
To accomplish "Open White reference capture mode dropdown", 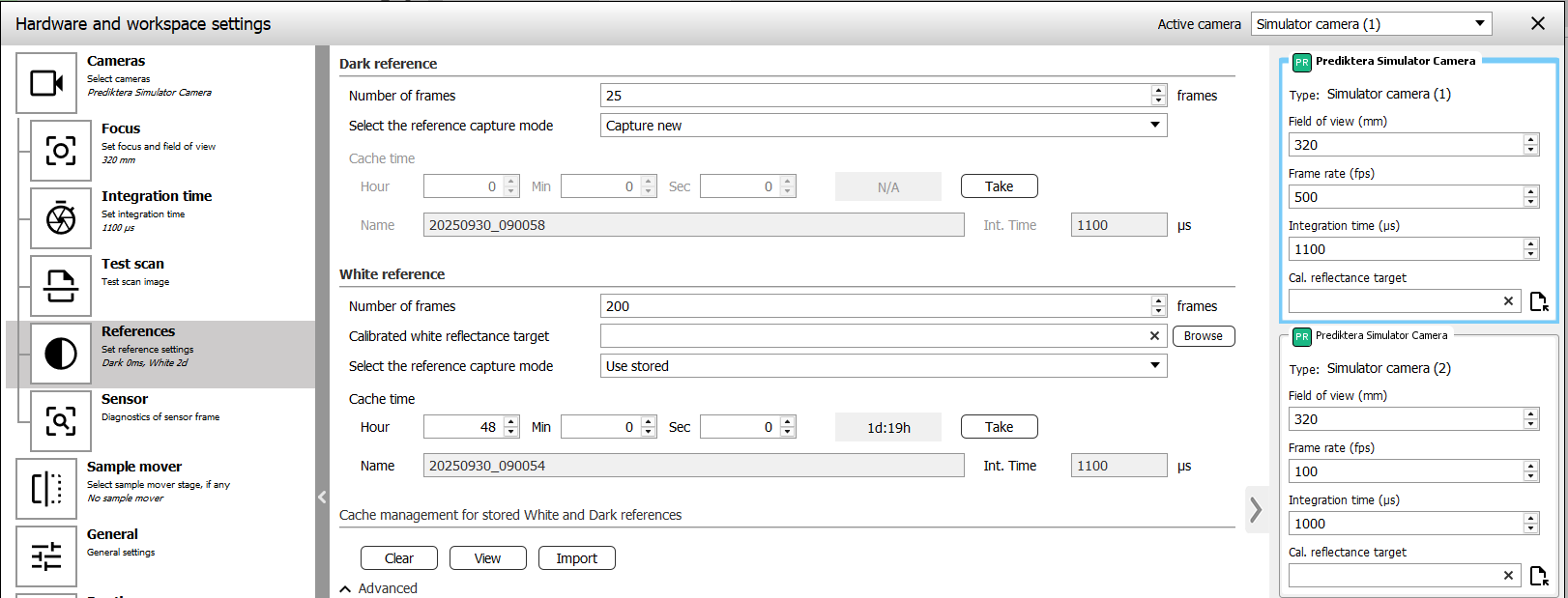I will point(883,366).
